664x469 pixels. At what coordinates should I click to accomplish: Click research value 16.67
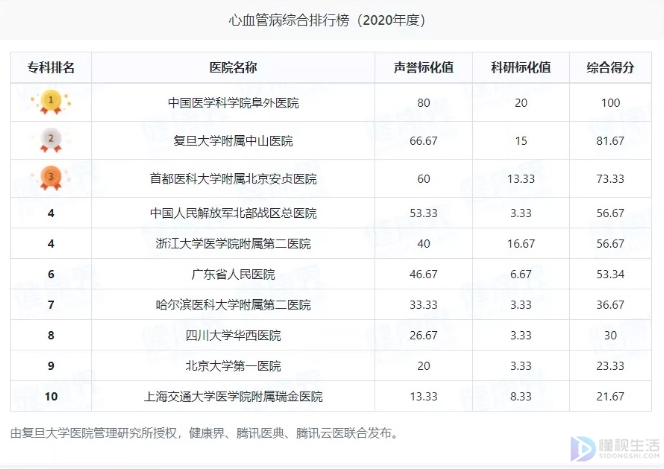(x=521, y=243)
